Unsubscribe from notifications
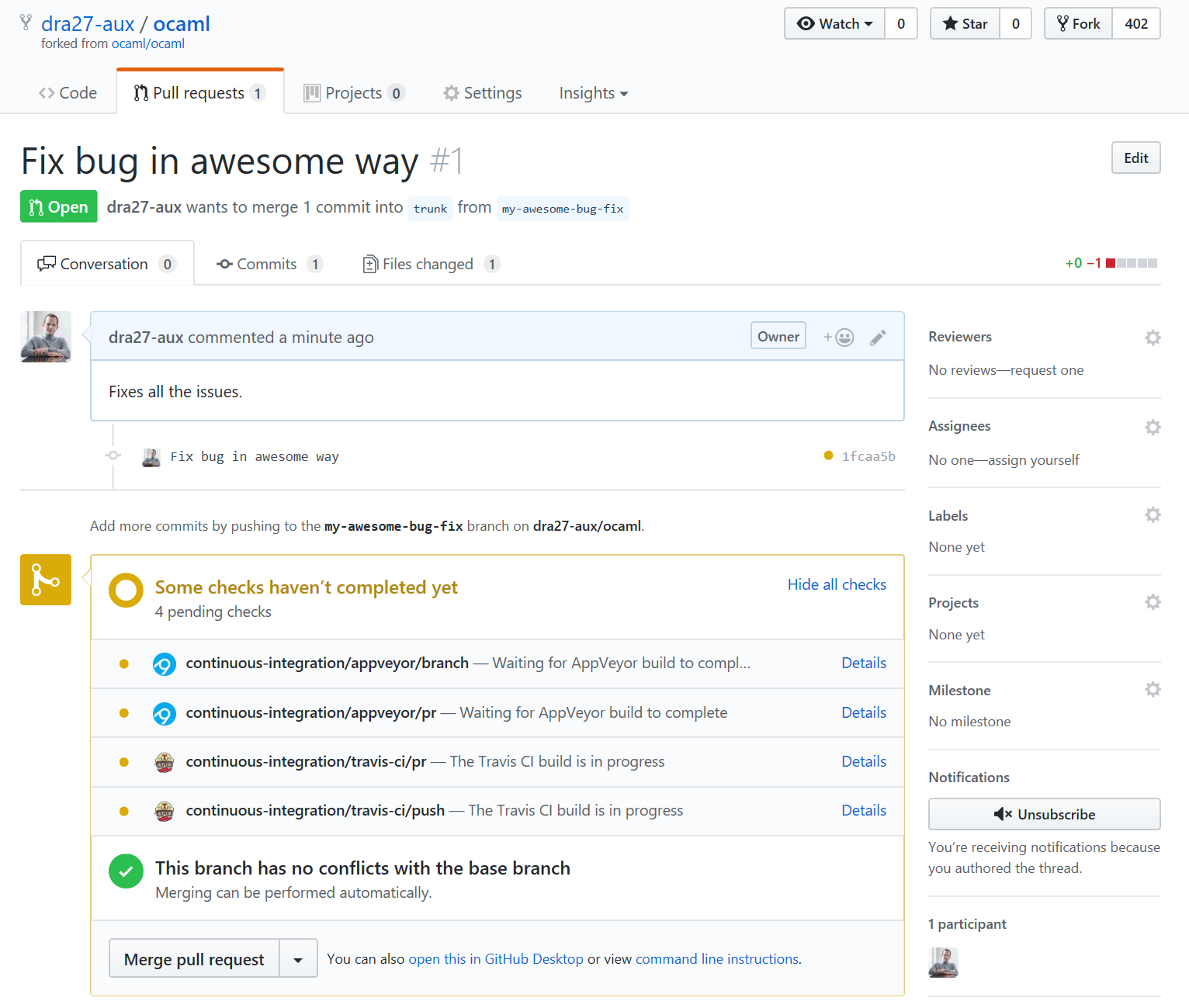This screenshot has height=1008, width=1189. click(1044, 814)
